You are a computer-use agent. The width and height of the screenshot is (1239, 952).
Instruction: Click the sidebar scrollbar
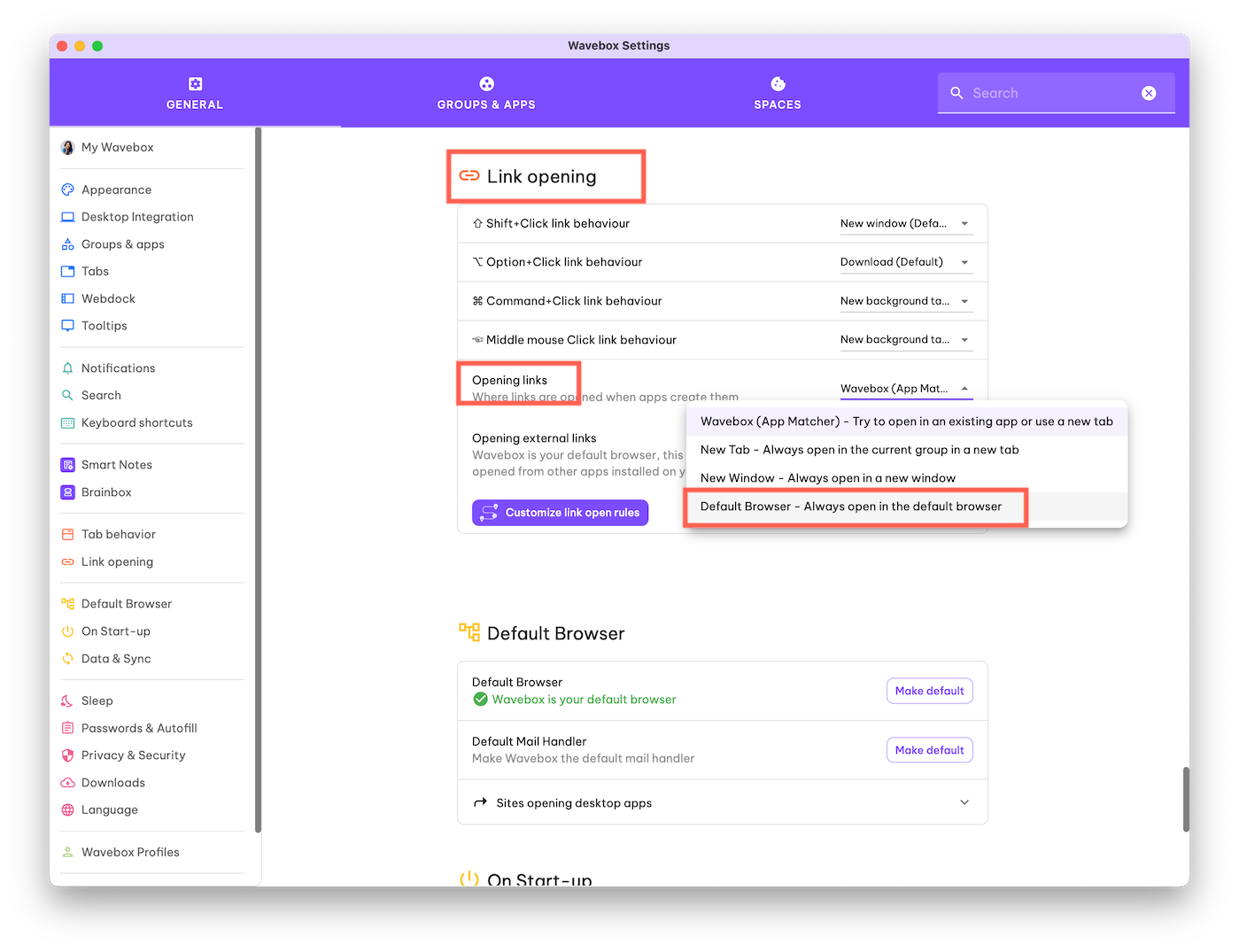(258, 480)
